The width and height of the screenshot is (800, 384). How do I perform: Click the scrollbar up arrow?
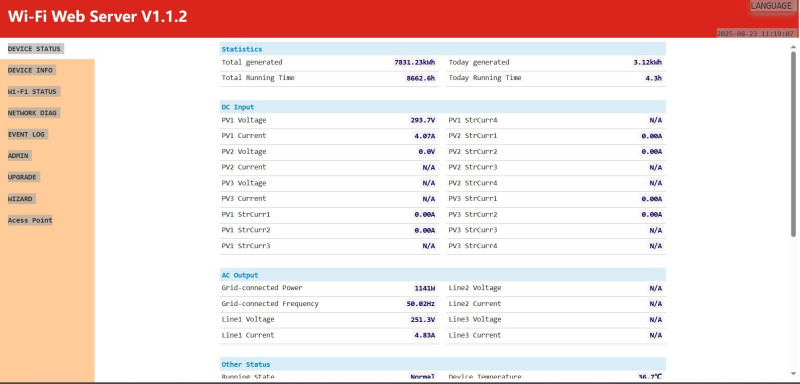point(793,46)
